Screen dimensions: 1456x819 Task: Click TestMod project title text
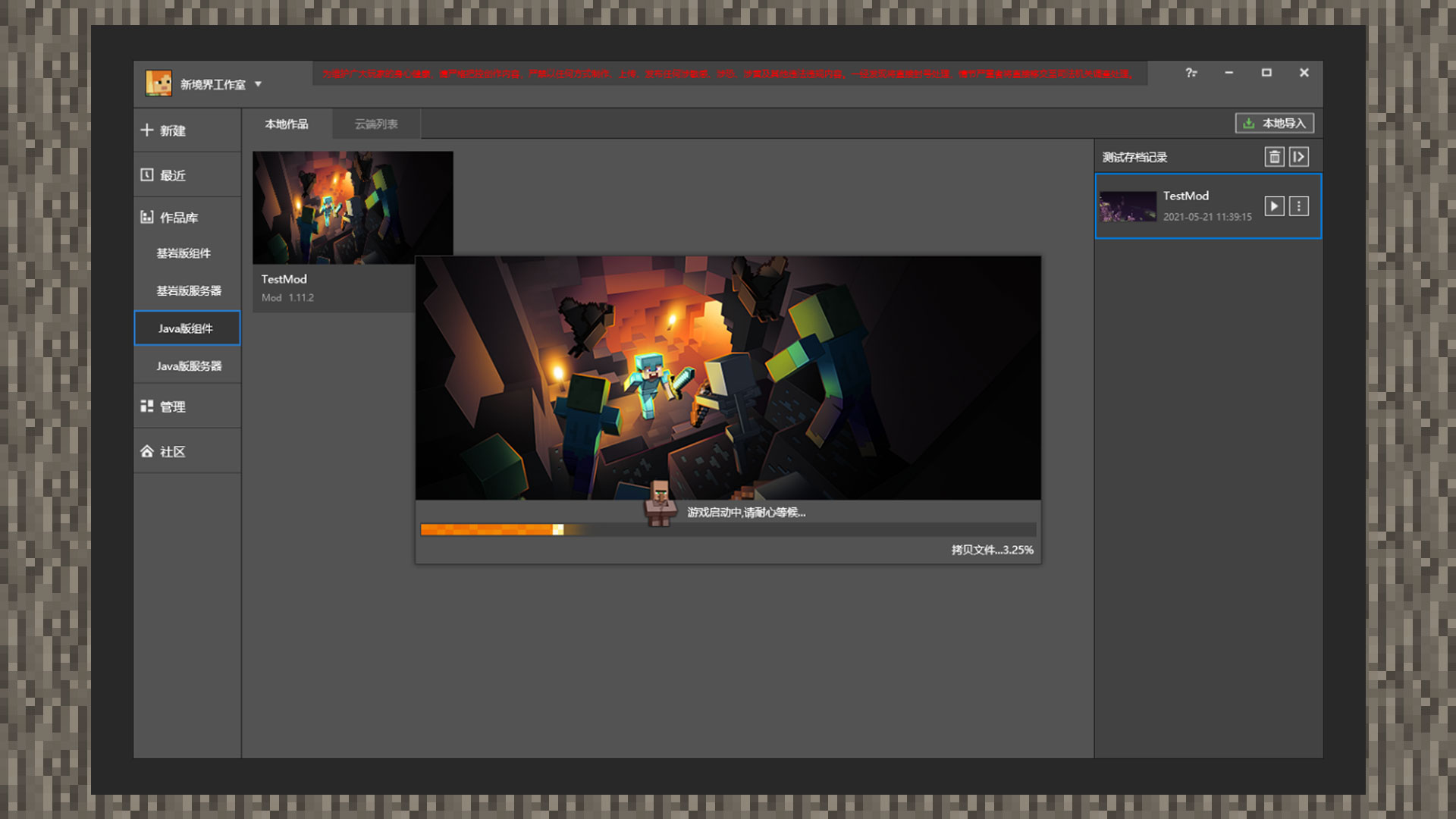284,279
